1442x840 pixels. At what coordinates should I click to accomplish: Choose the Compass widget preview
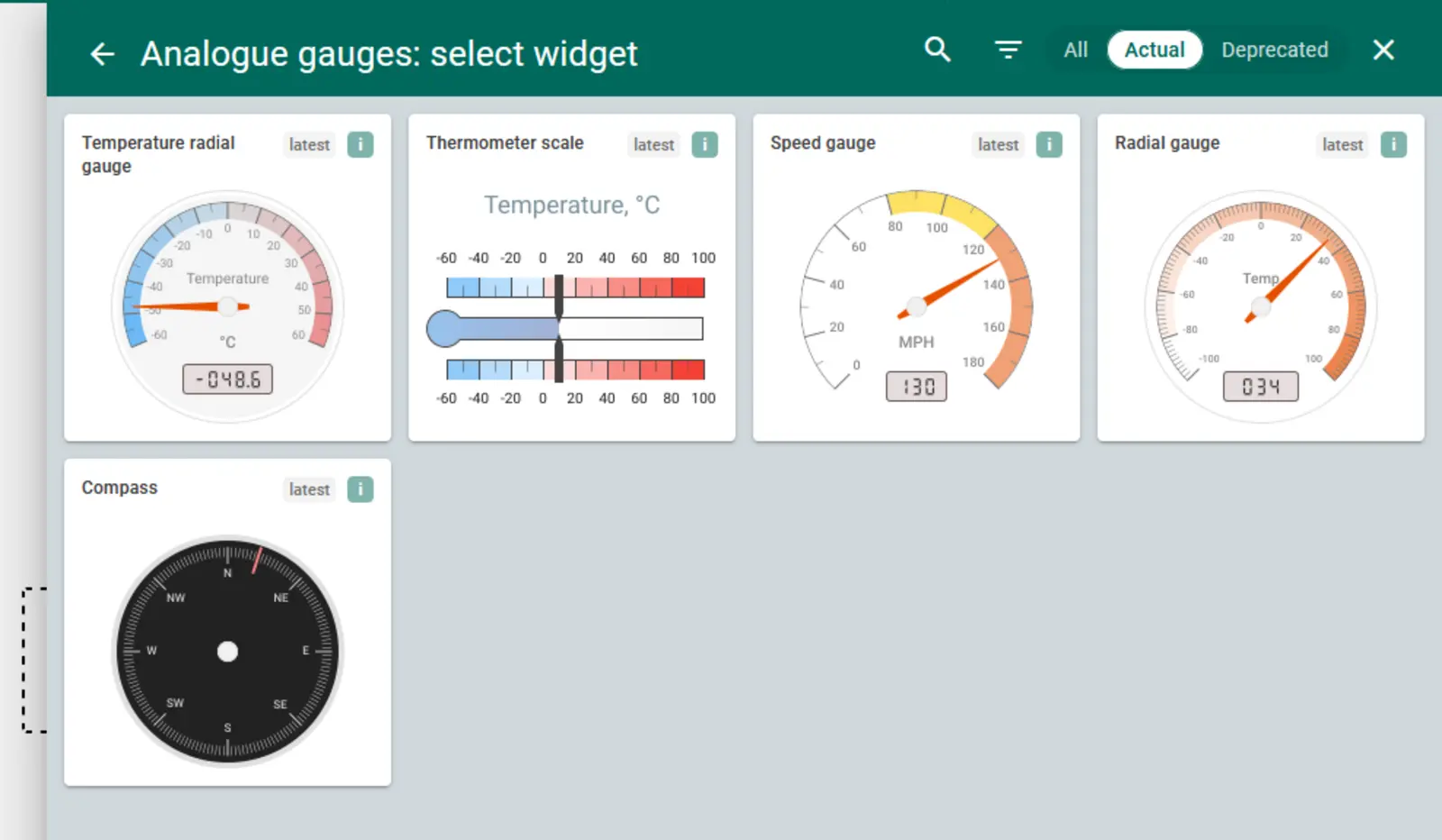point(227,652)
